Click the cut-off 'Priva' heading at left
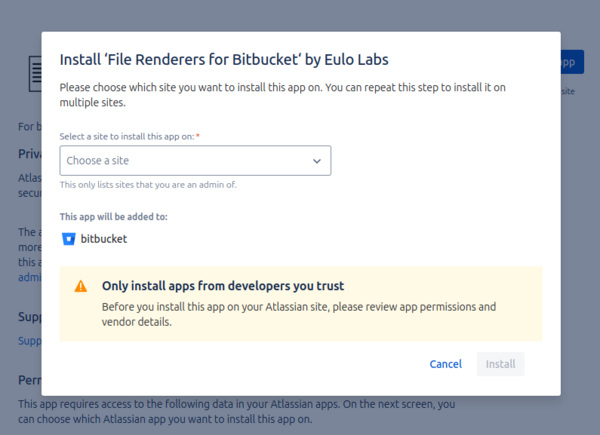The image size is (600, 435). 30,153
